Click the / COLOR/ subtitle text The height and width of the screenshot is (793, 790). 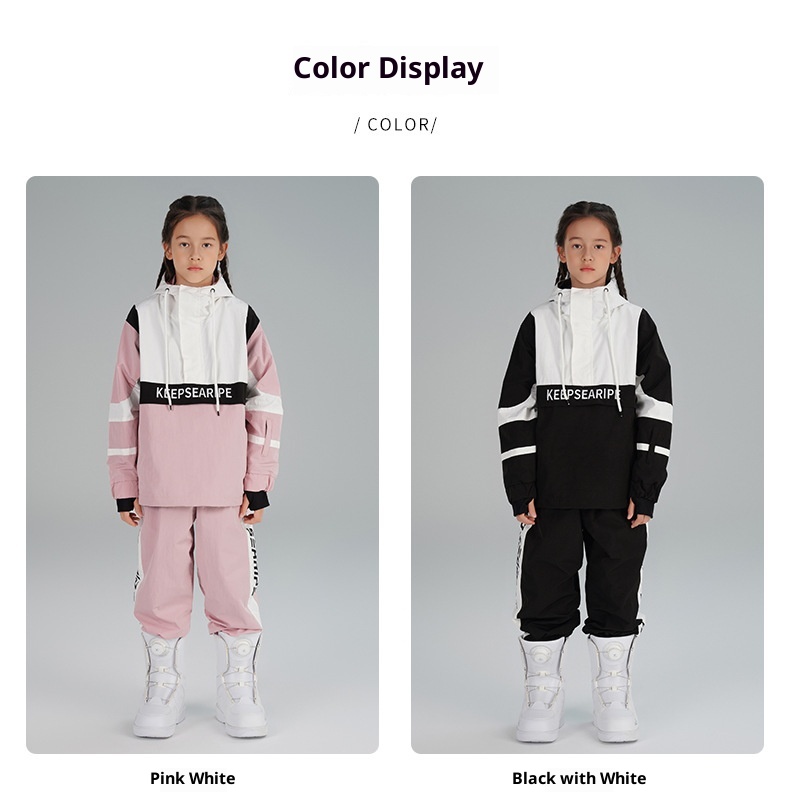click(395, 124)
